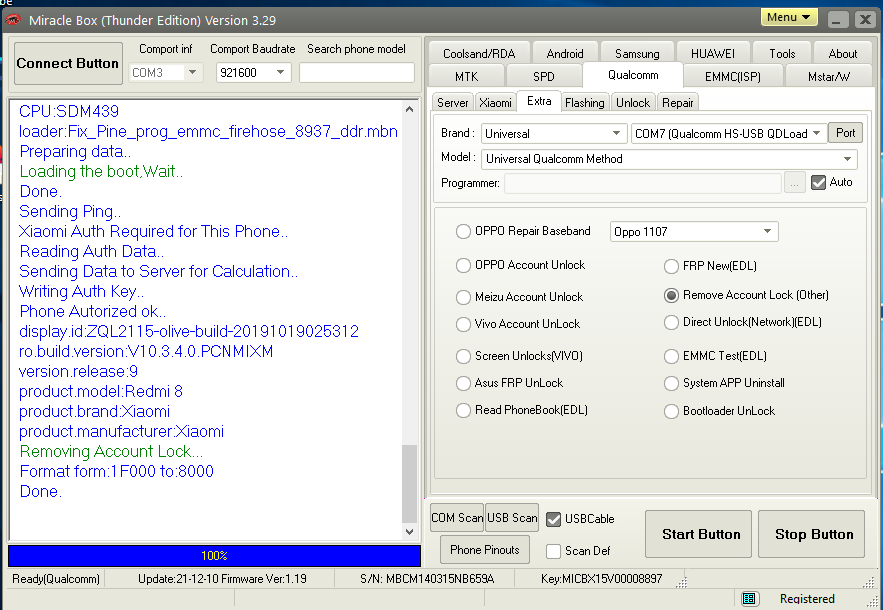
Task: Open the Comport inf COM3 dropdown
Action: tap(193, 72)
